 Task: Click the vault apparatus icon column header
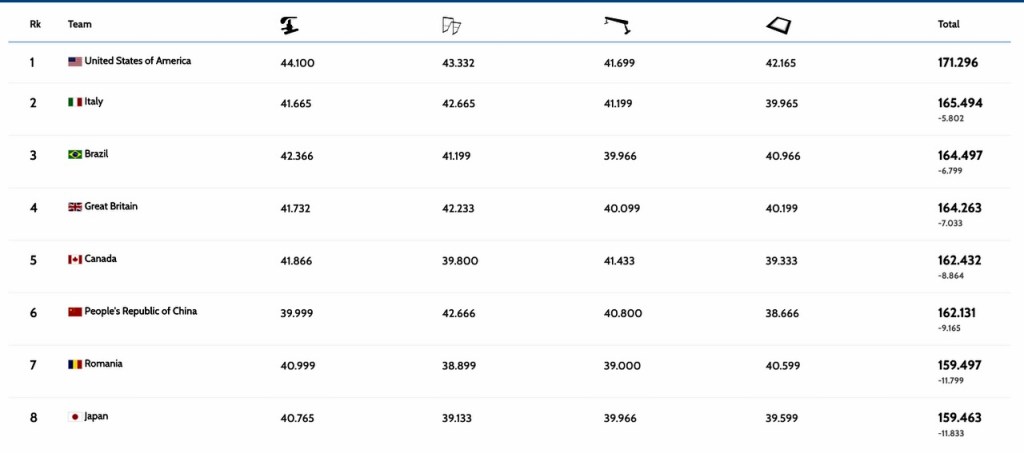pyautogui.click(x=289, y=25)
